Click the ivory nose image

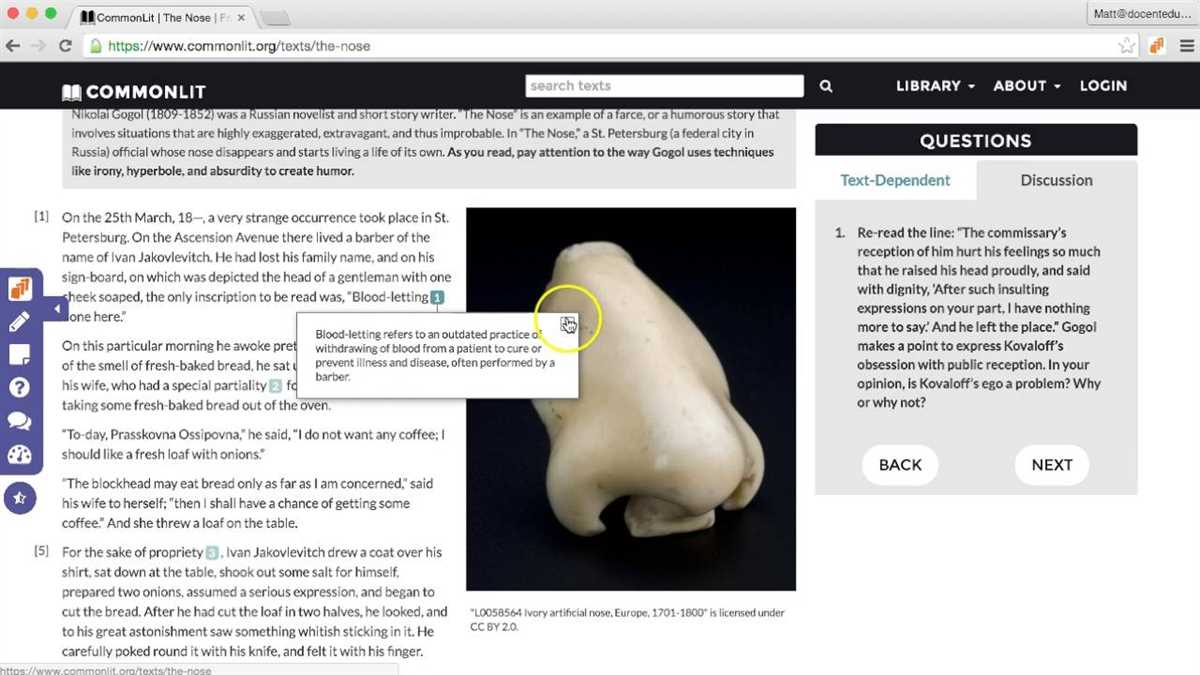(631, 399)
